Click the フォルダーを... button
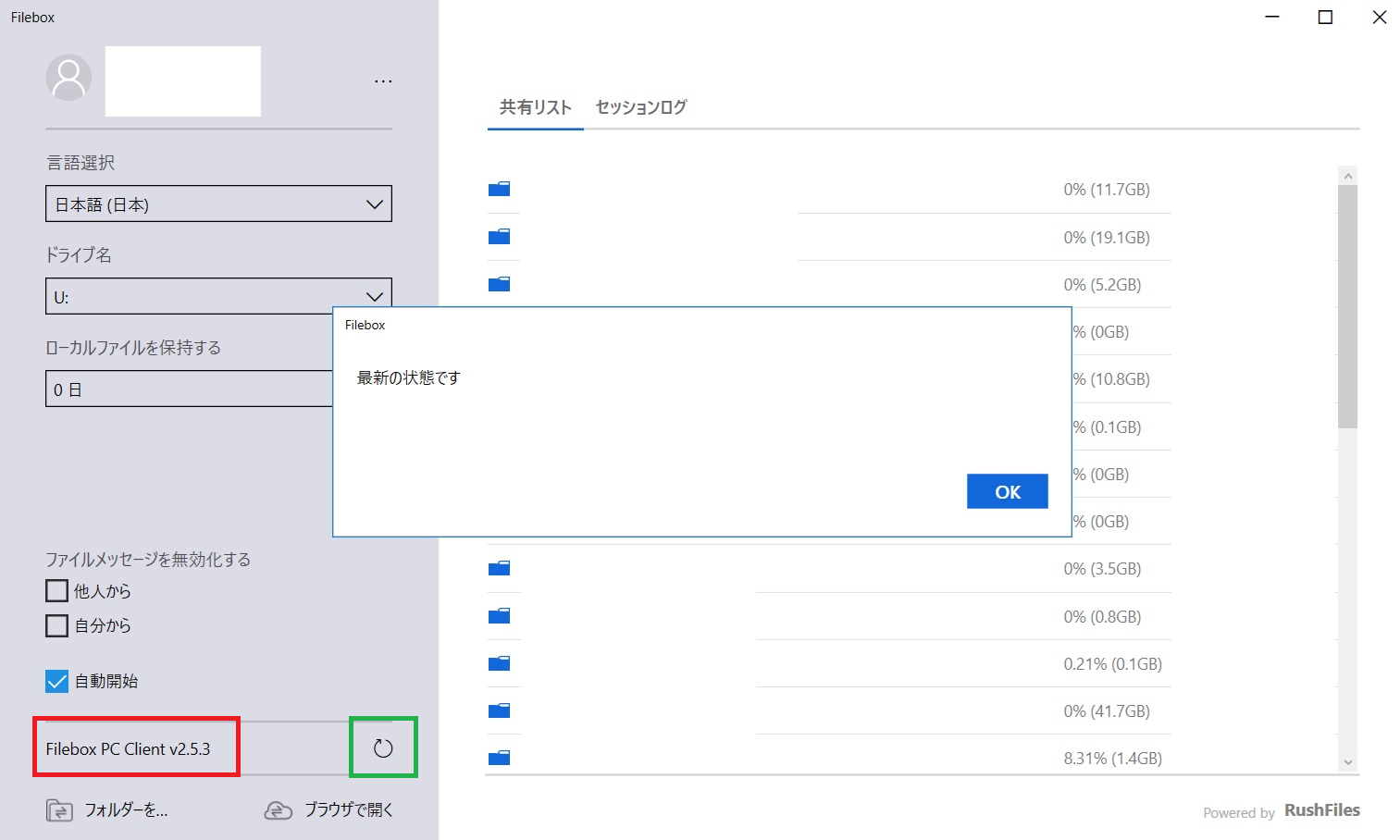Screen dimensions: 1400x840 tap(107, 810)
